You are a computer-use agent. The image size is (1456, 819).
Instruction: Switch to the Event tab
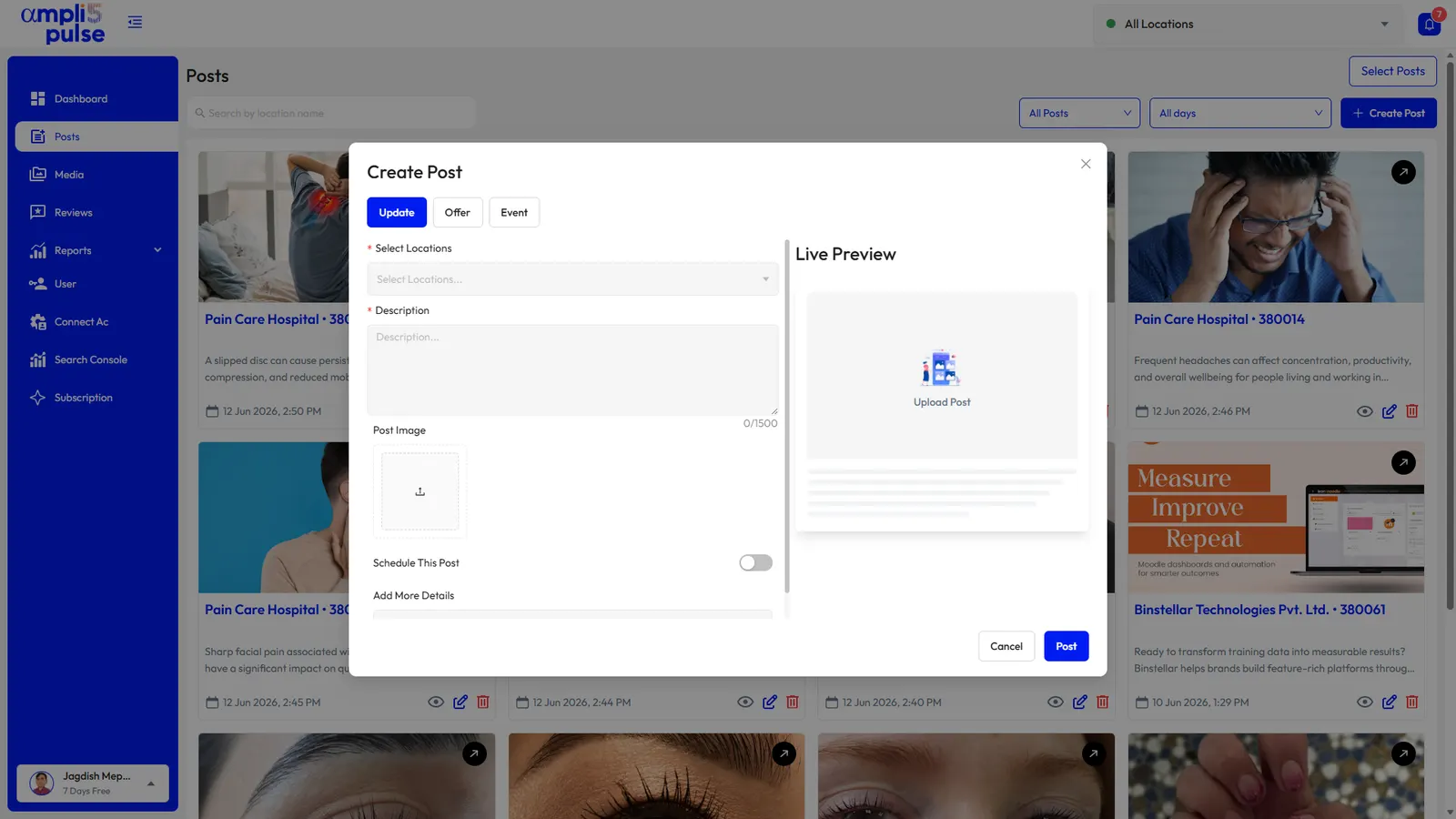(x=514, y=213)
